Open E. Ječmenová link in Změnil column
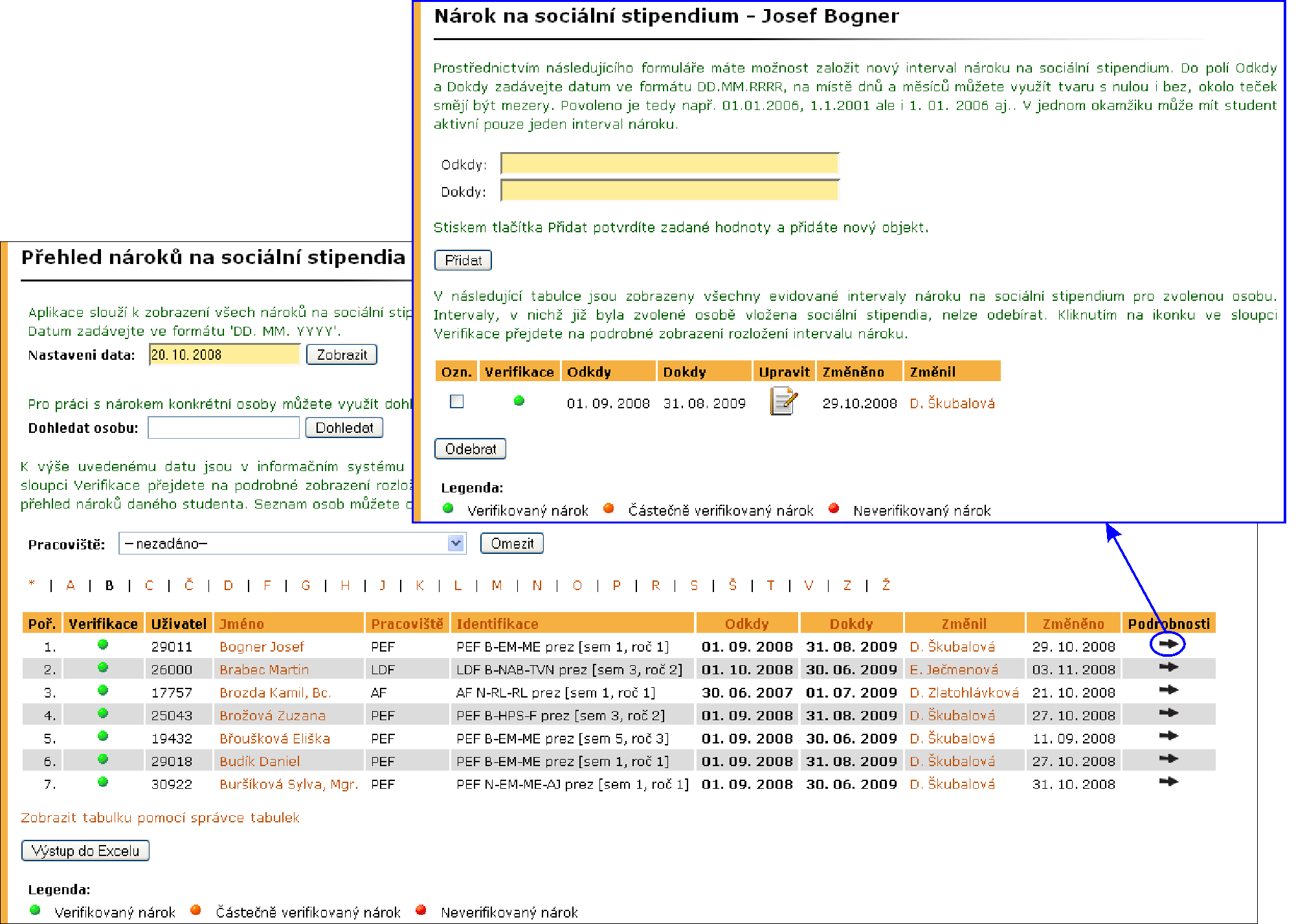This screenshot has width=1307, height=924. [954, 670]
